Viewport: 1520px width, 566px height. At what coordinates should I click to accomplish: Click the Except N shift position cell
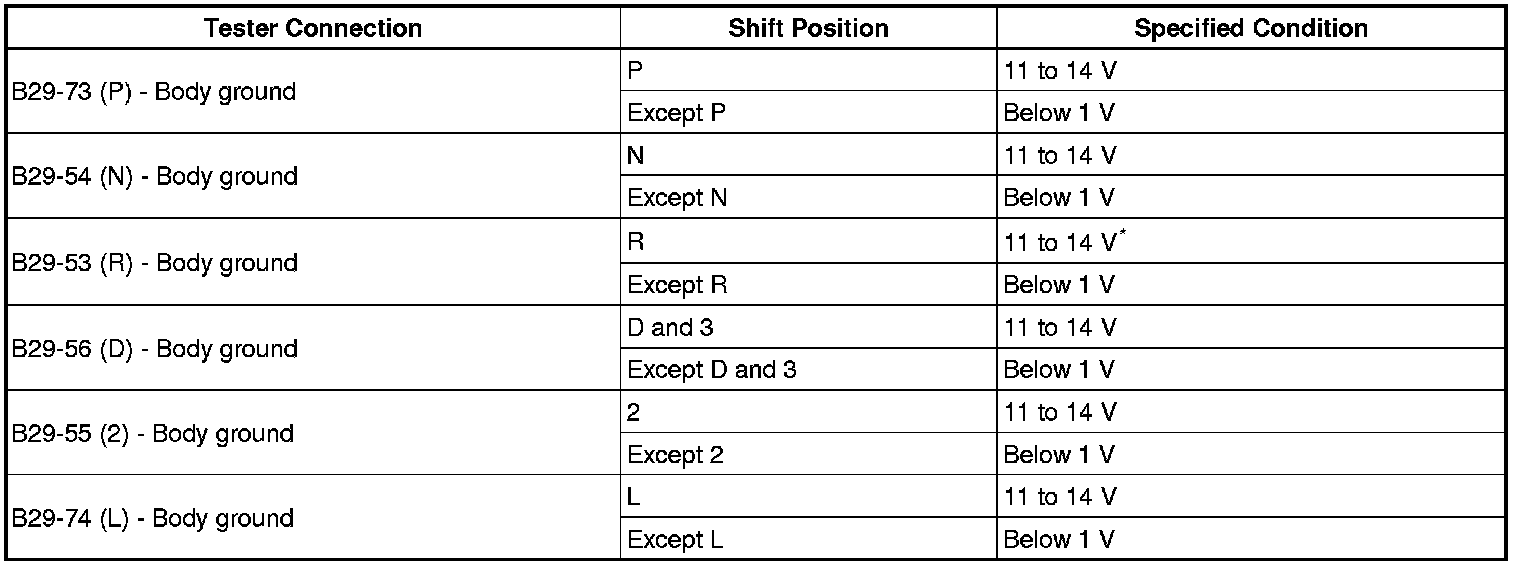pyautogui.click(x=677, y=198)
